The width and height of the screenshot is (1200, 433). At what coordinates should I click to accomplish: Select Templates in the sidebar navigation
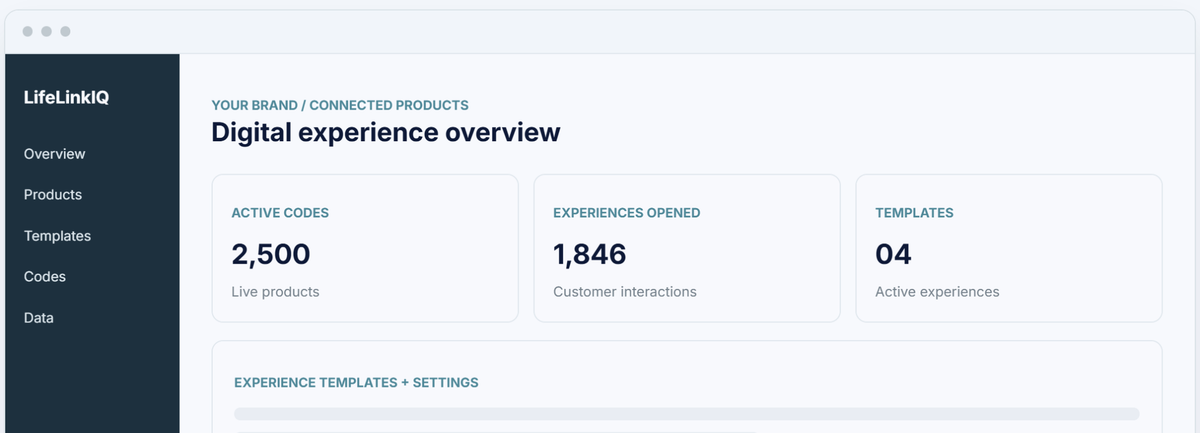[57, 236]
